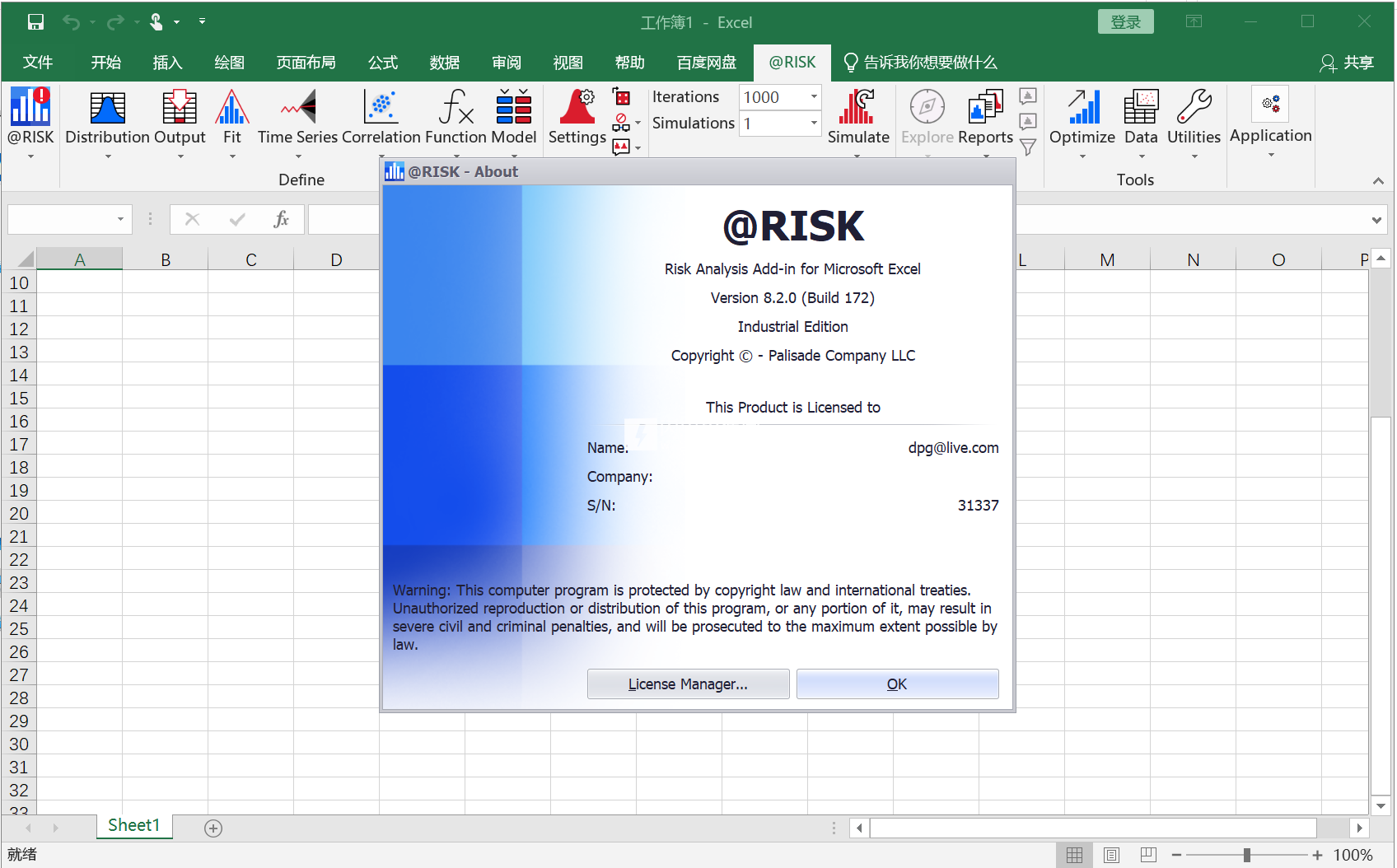Expand the Application dropdown arrow

(x=1271, y=155)
